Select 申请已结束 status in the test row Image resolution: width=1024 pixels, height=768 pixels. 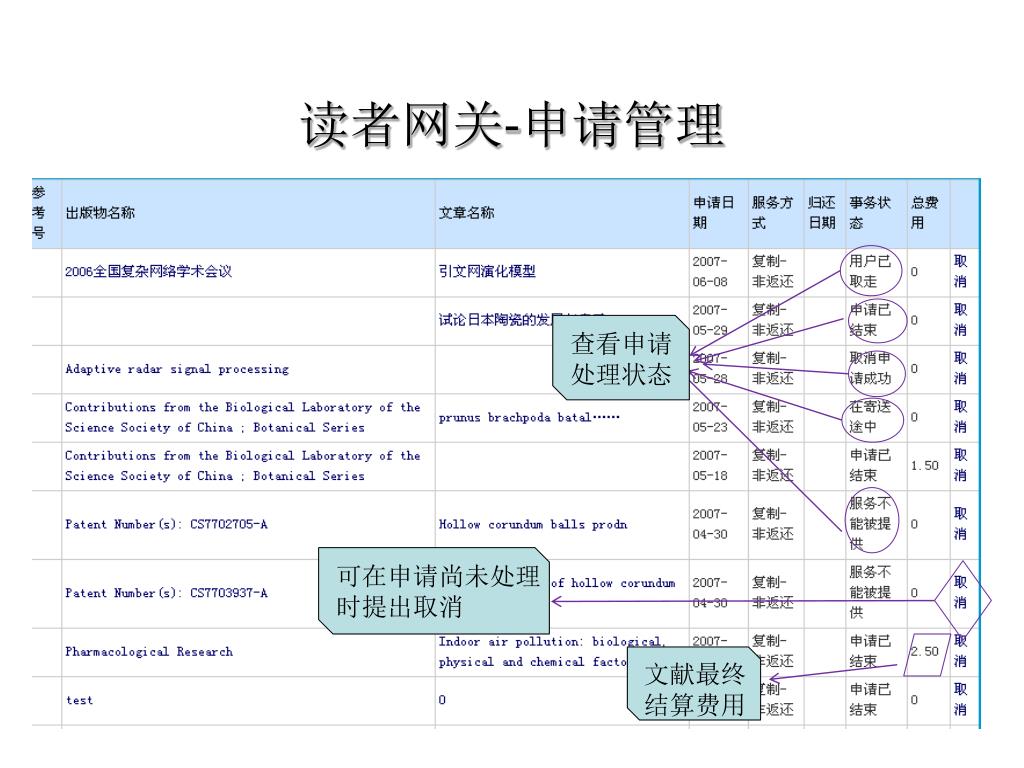(x=870, y=699)
